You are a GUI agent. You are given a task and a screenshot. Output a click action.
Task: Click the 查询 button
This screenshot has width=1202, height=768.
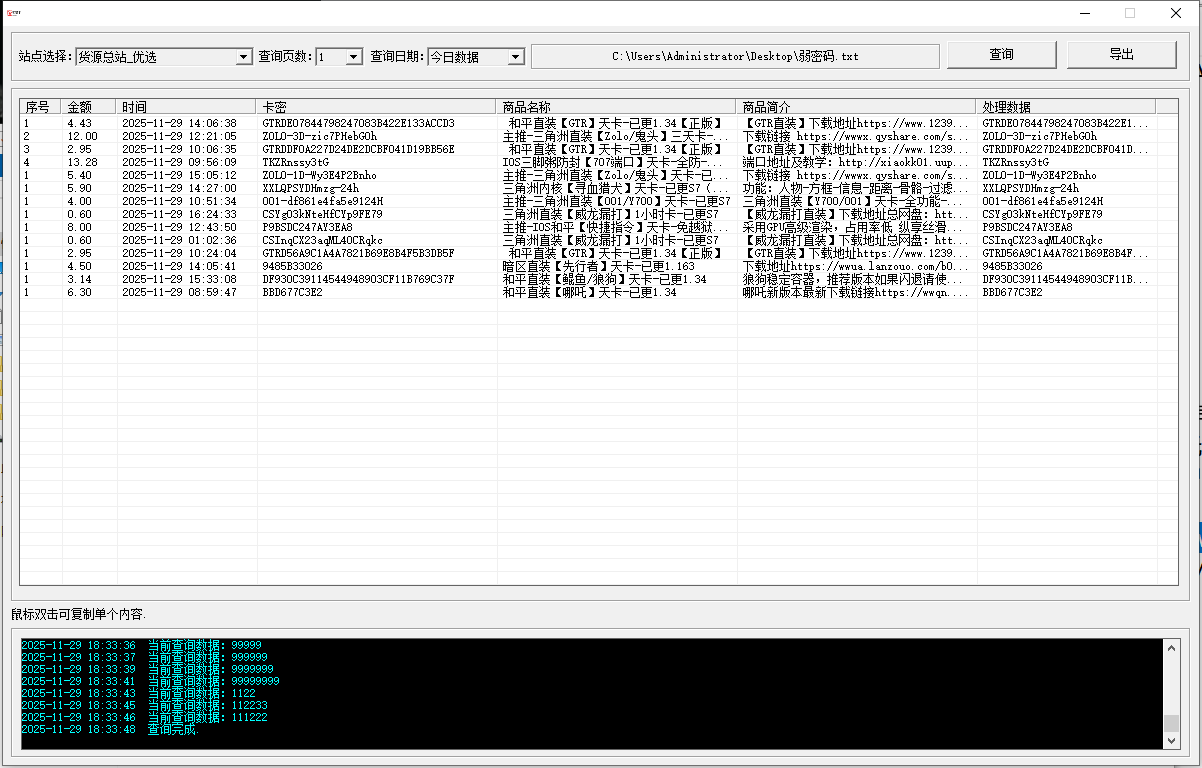point(1001,55)
